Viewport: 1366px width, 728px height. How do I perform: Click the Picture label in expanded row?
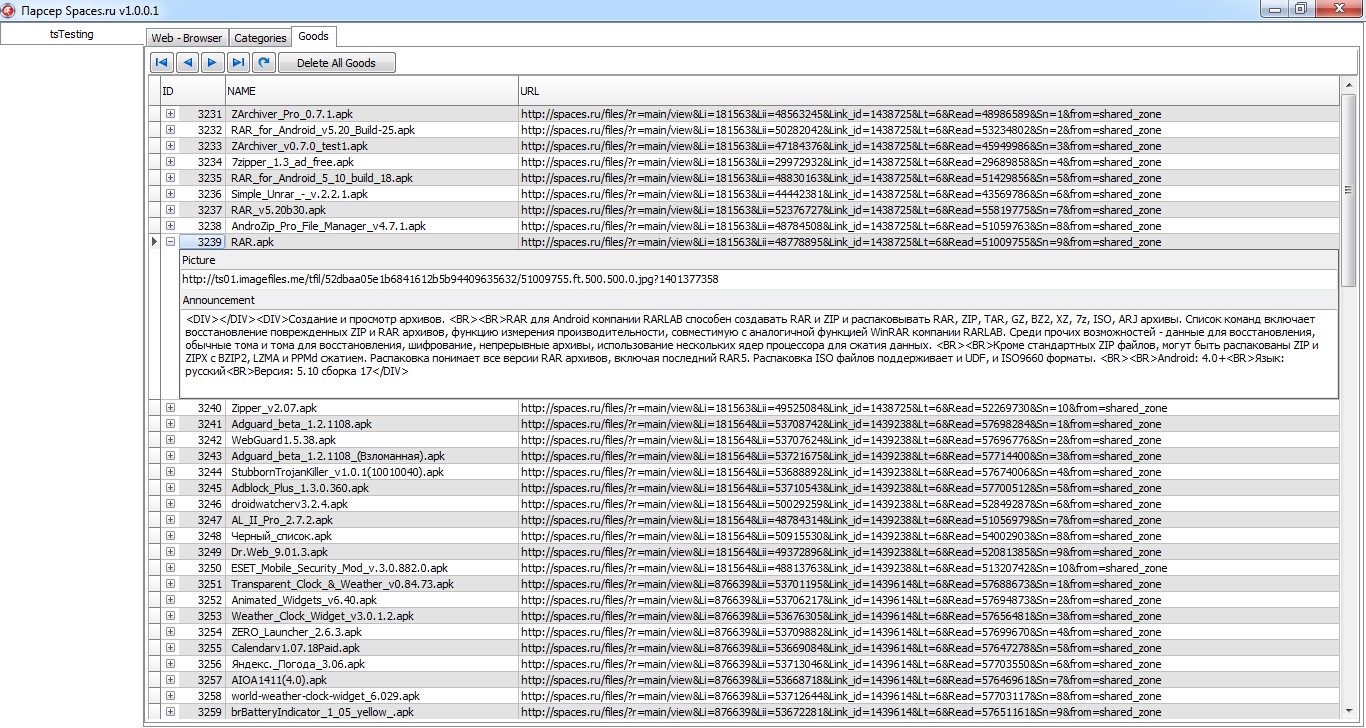pos(198,260)
